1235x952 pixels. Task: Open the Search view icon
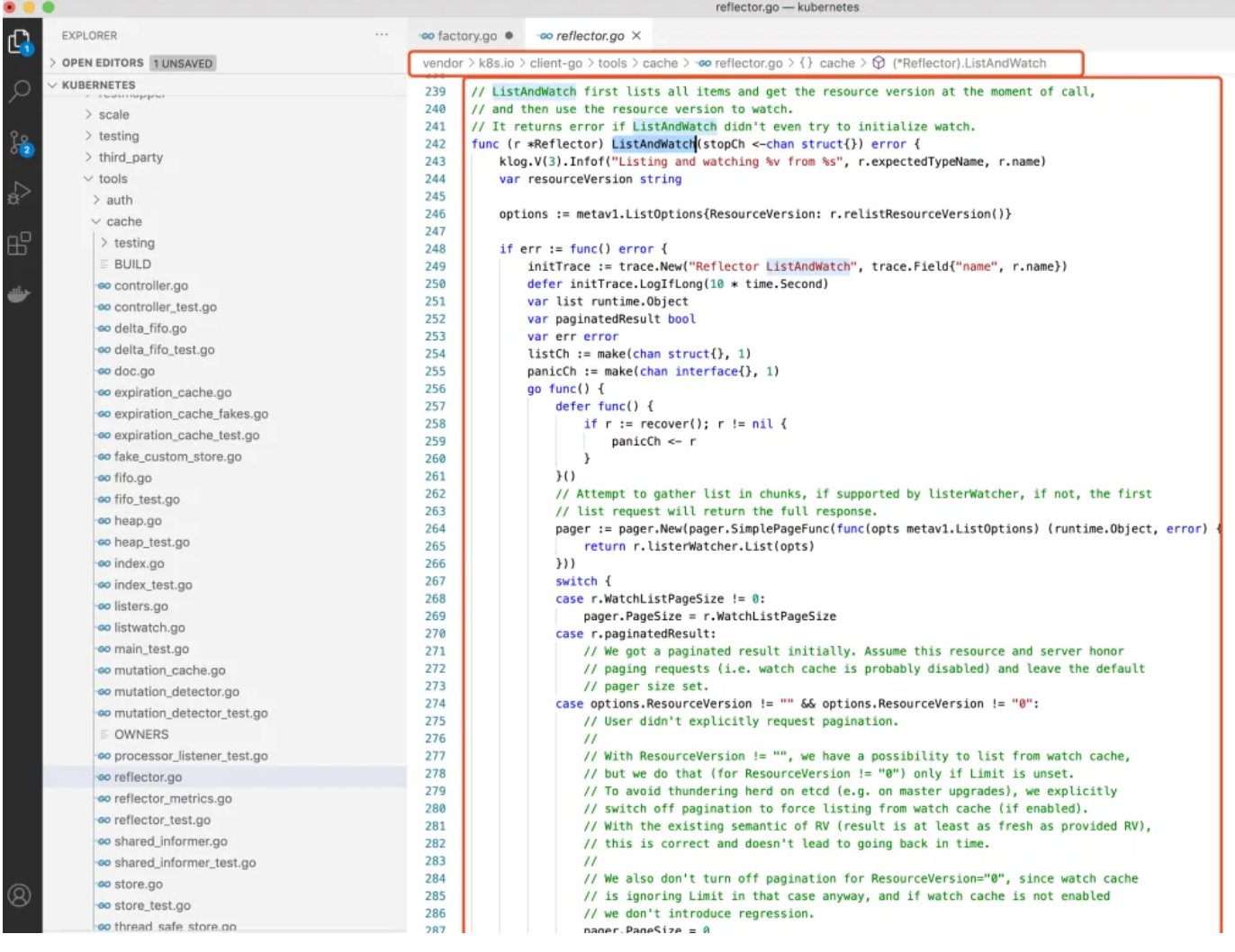(19, 91)
